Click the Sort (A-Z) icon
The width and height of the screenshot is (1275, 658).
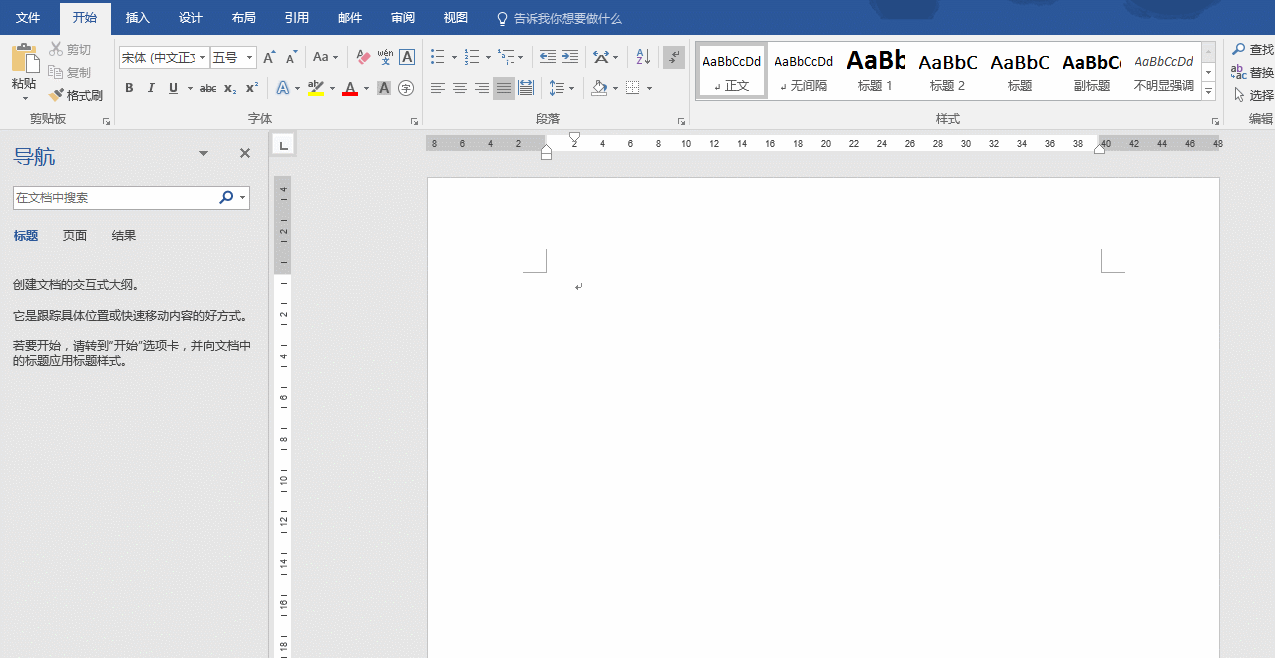(x=643, y=57)
